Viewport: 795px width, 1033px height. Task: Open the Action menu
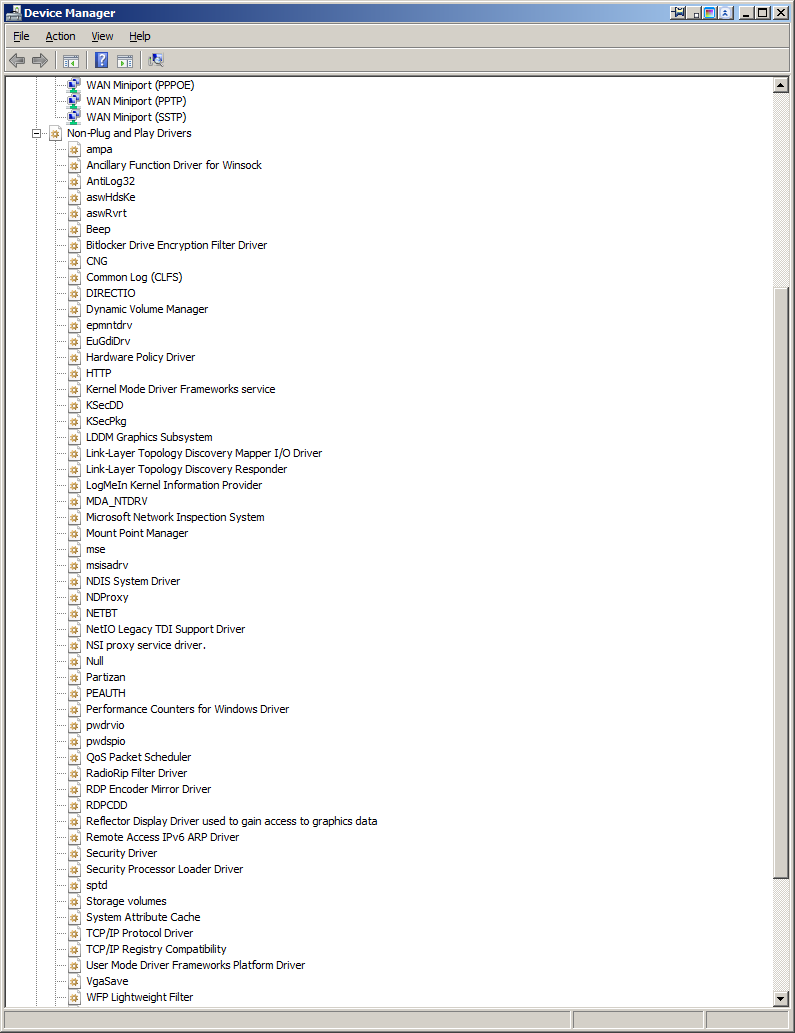[x=60, y=36]
